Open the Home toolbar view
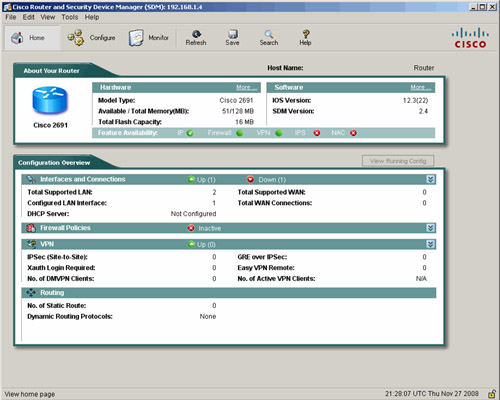The width and height of the screenshot is (500, 400). (x=32, y=38)
